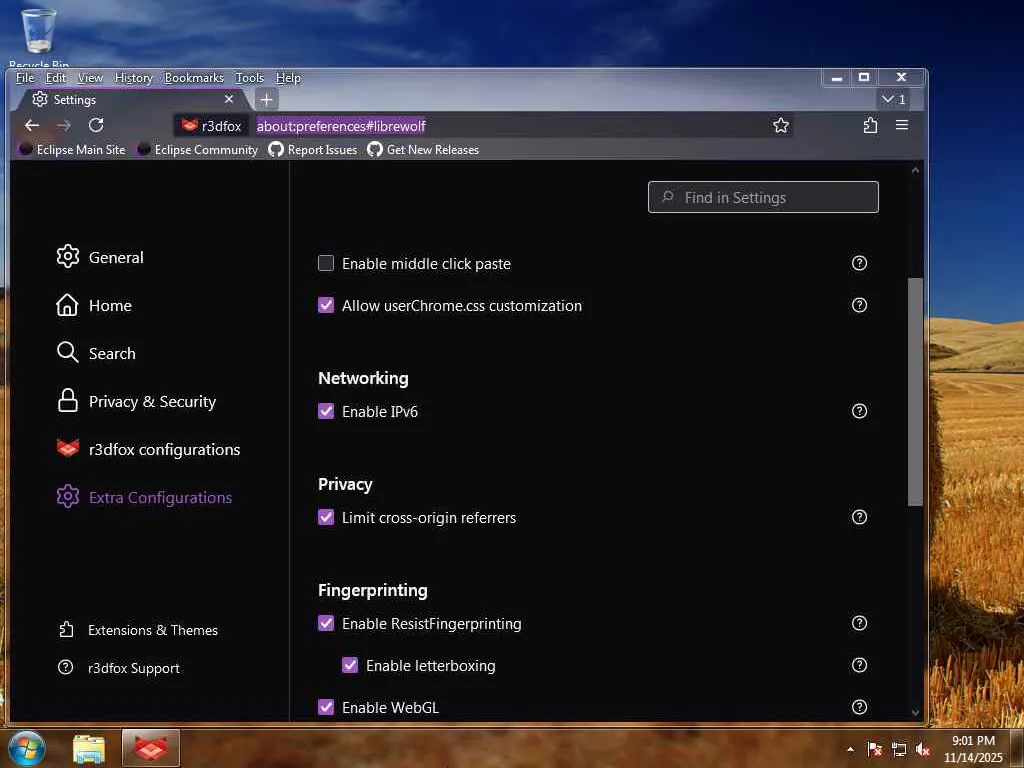The width and height of the screenshot is (1024, 768).
Task: Show help for userChrome.css customization
Action: [x=859, y=305]
